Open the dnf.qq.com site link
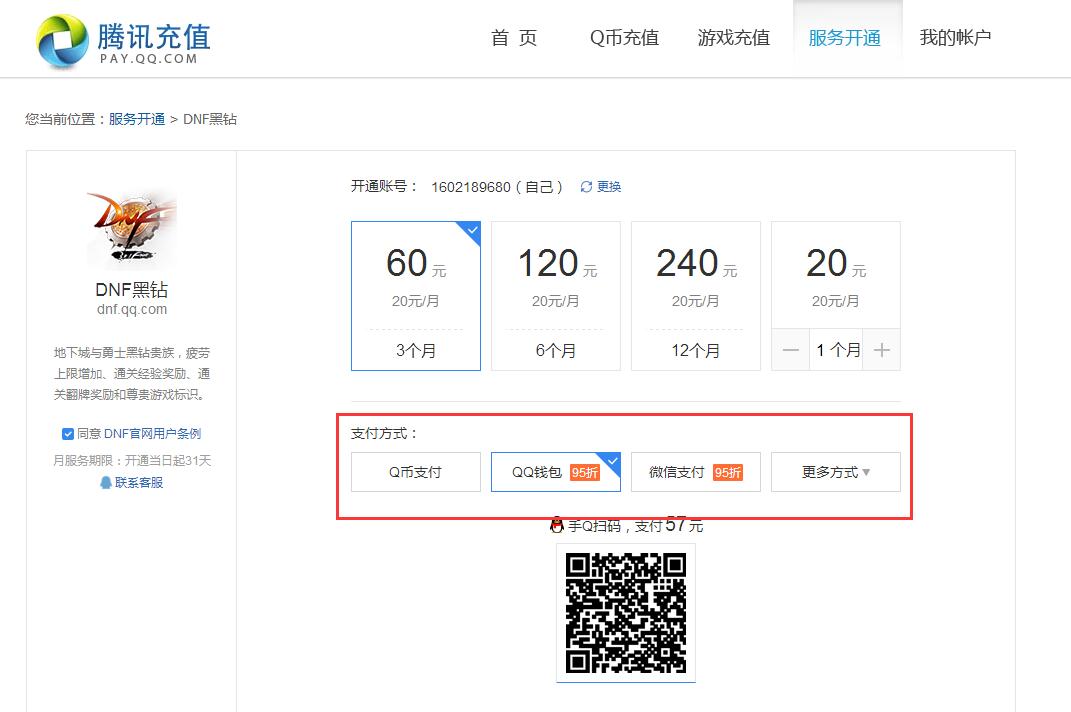 click(x=132, y=309)
